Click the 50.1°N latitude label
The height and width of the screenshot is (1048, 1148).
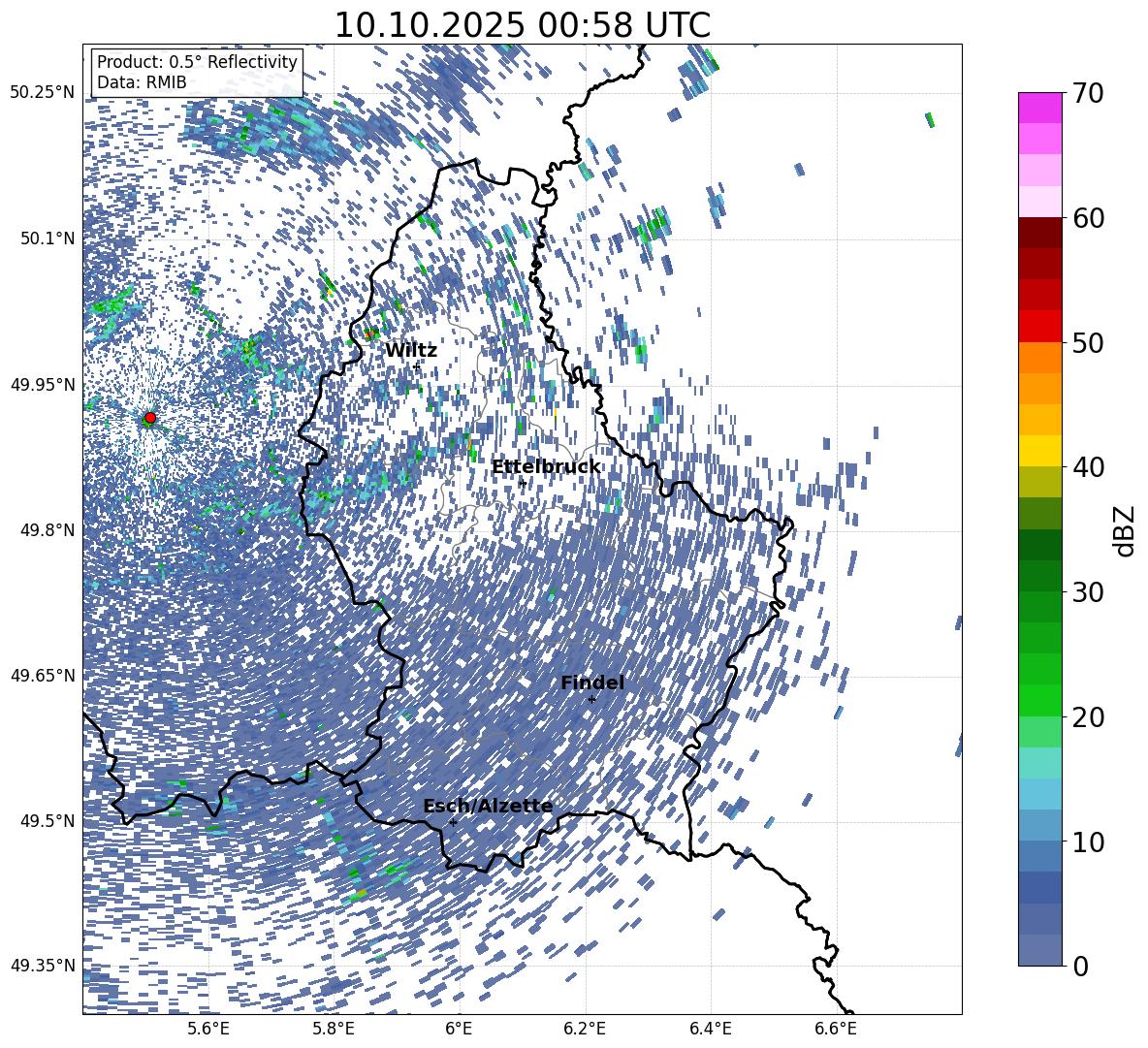click(x=48, y=238)
